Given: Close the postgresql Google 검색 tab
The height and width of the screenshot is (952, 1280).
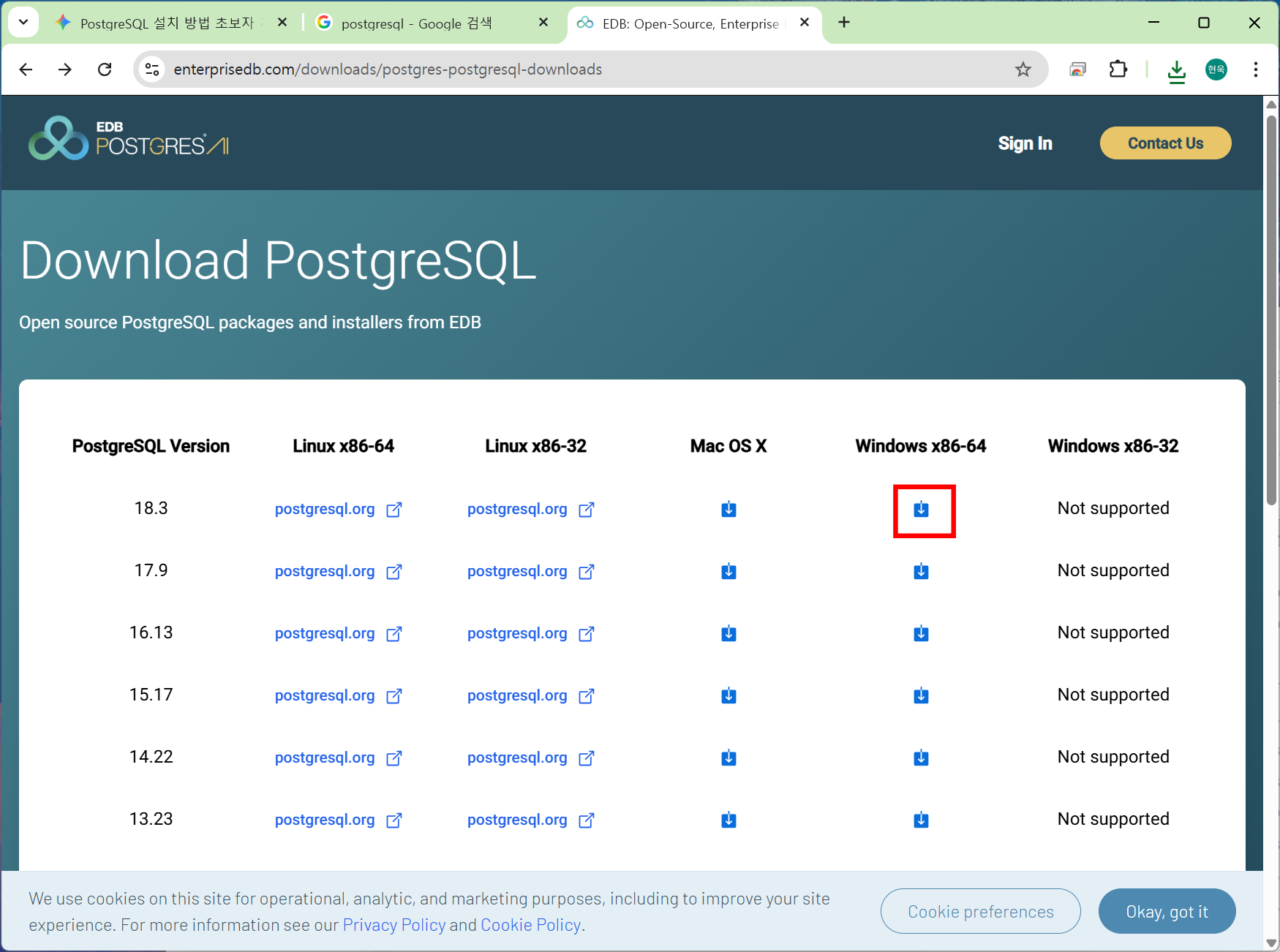Looking at the screenshot, I should click(x=543, y=23).
